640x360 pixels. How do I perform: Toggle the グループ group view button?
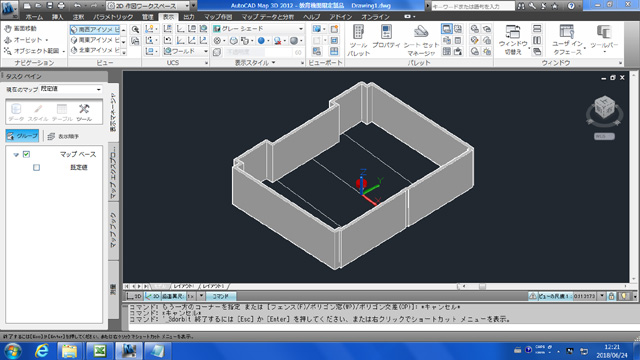[22, 136]
